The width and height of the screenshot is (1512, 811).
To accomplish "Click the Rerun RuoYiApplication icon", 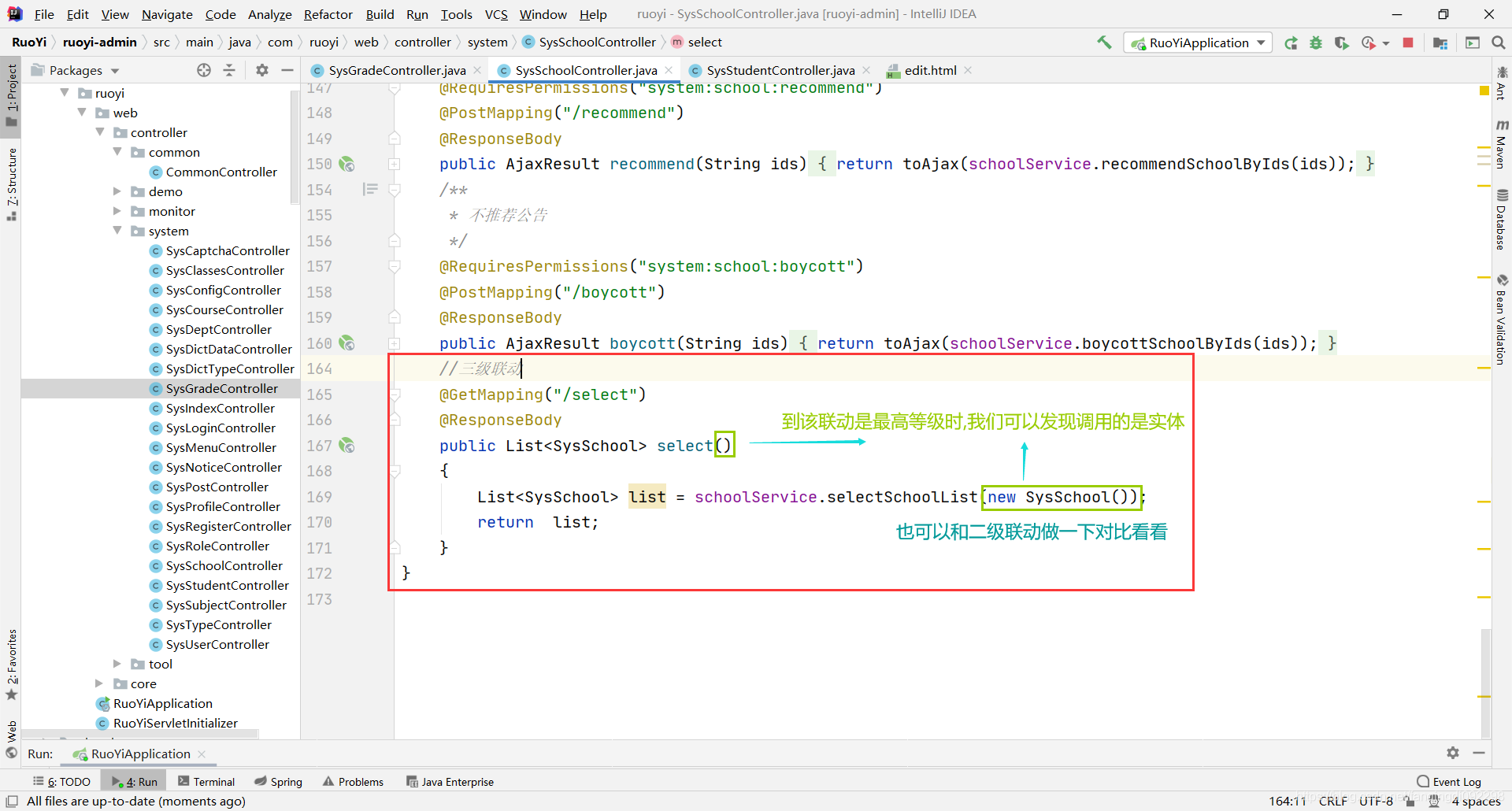I will point(1291,43).
